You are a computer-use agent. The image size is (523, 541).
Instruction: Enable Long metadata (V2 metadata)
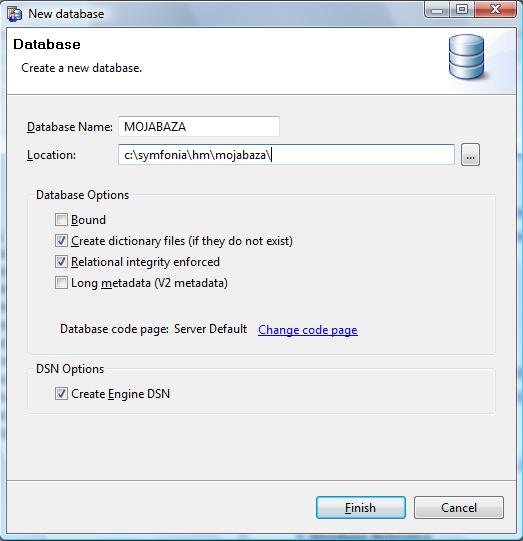61,283
